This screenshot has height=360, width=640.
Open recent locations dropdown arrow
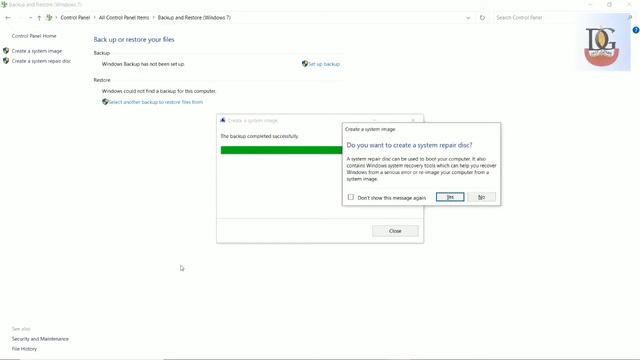tap(30, 18)
